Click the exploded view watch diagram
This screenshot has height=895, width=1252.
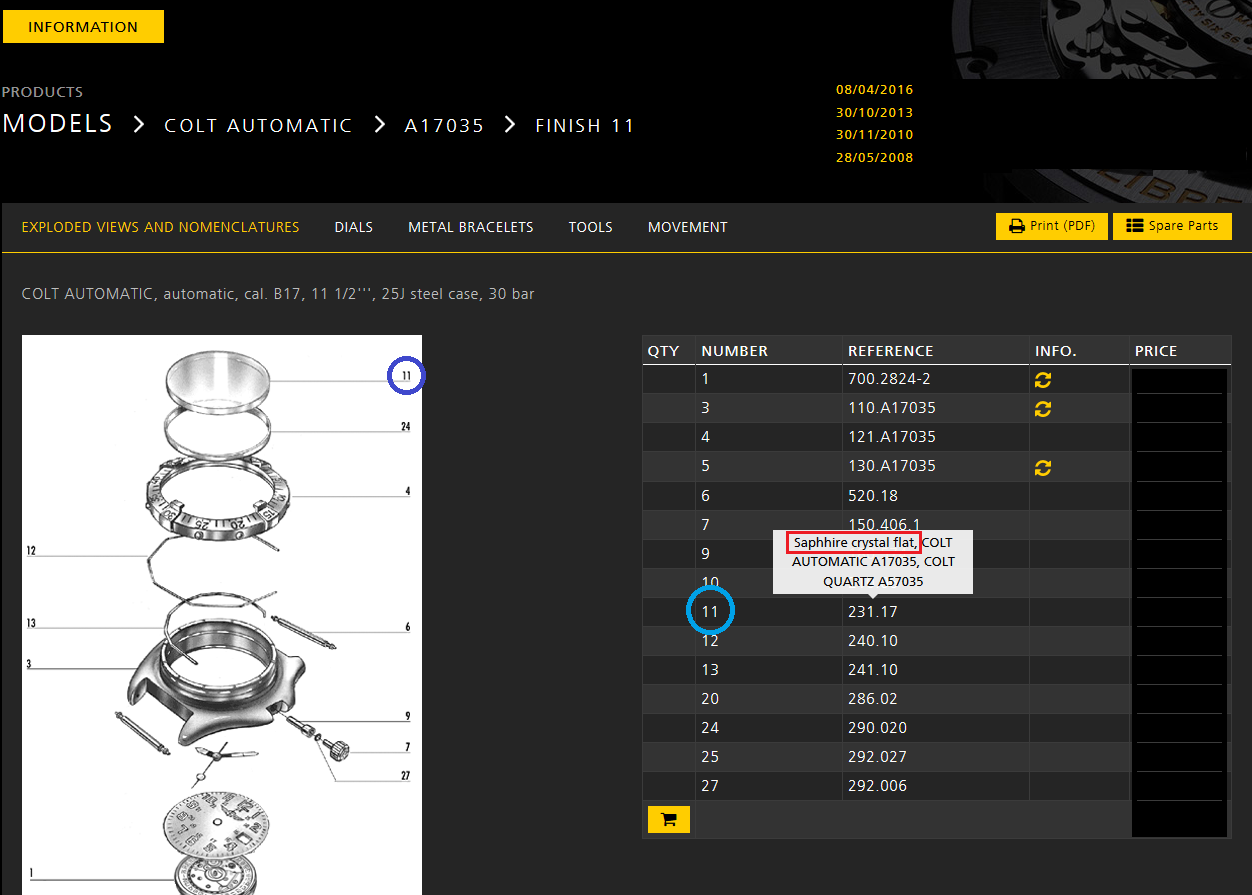coord(222,614)
